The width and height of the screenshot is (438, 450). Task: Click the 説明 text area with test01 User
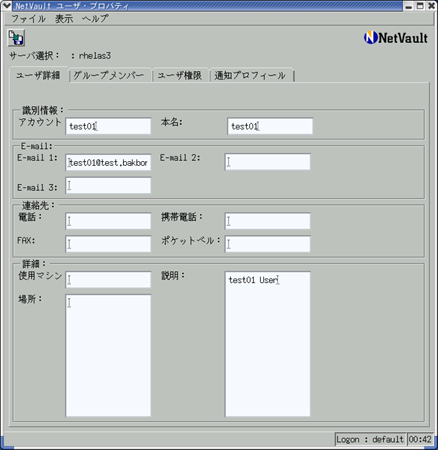[x=268, y=344]
